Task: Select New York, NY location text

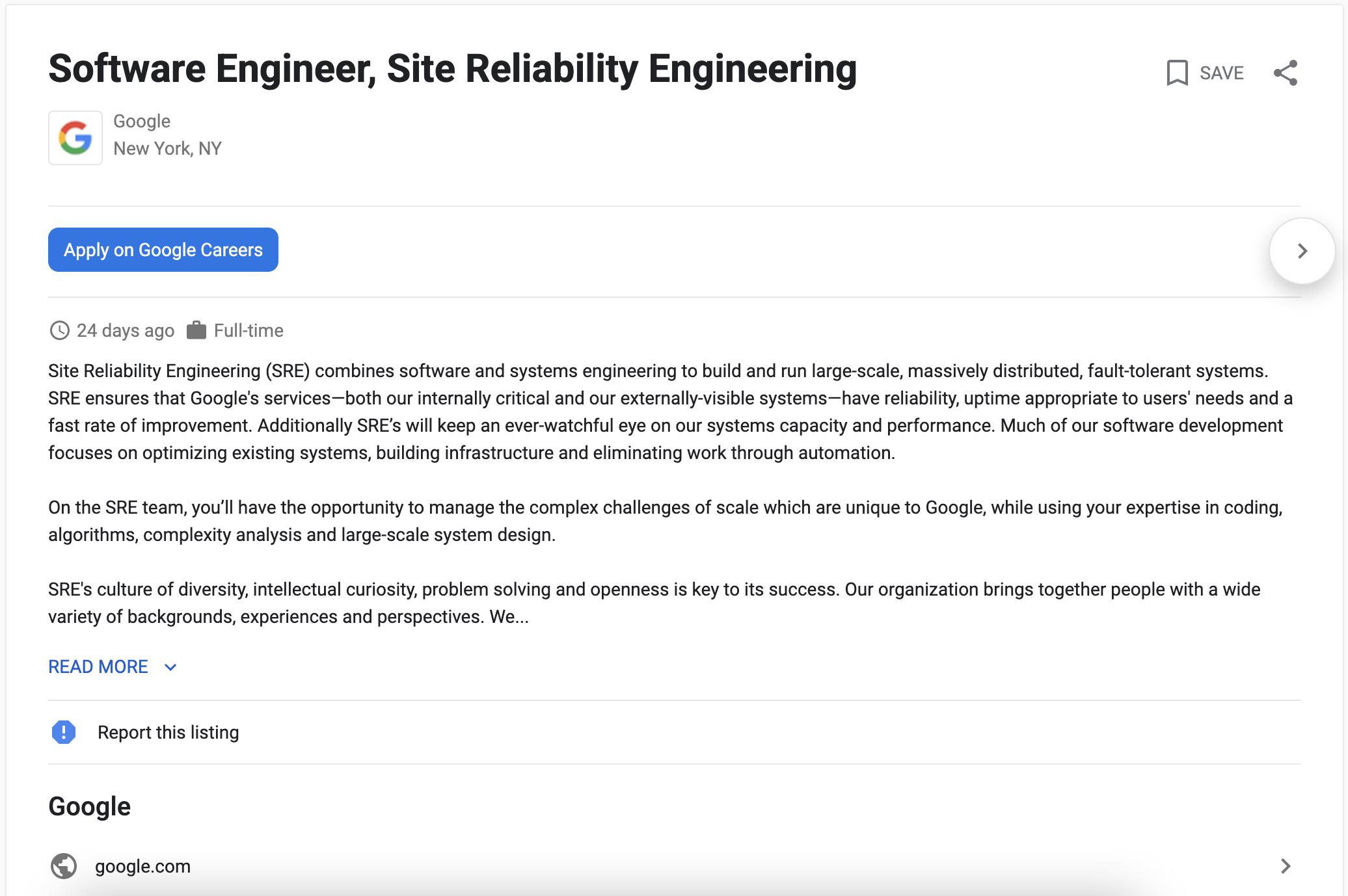Action: pos(168,148)
